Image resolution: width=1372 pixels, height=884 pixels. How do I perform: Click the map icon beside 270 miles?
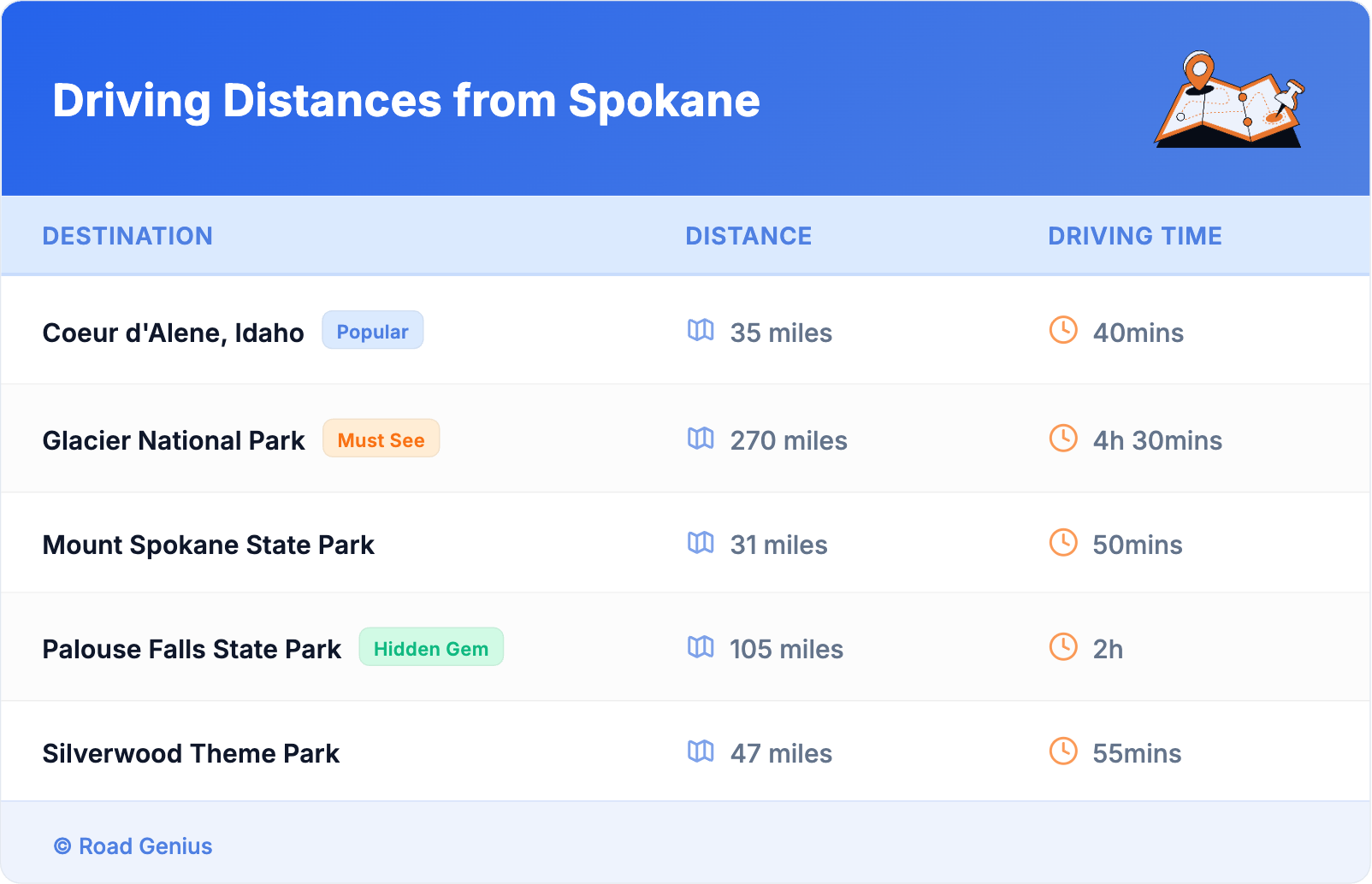pos(701,439)
